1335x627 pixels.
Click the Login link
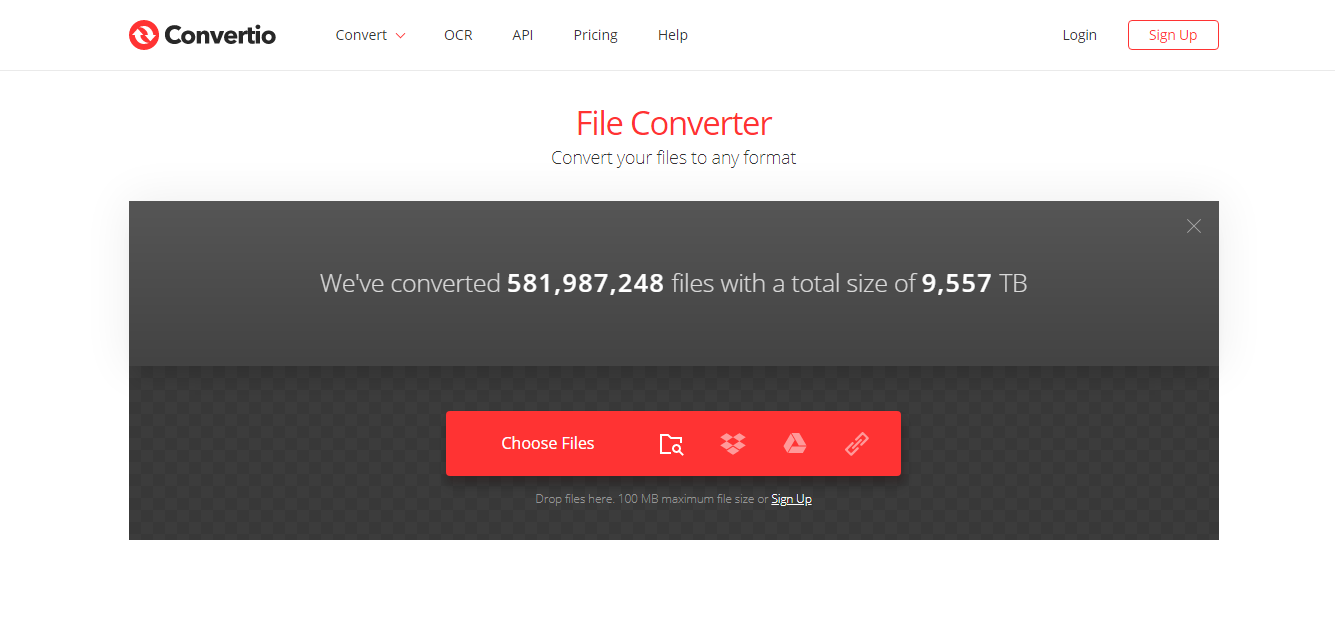pyautogui.click(x=1080, y=35)
